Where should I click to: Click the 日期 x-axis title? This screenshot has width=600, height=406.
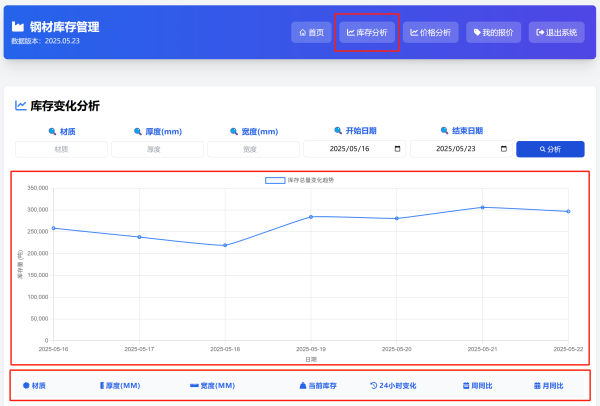click(x=311, y=359)
